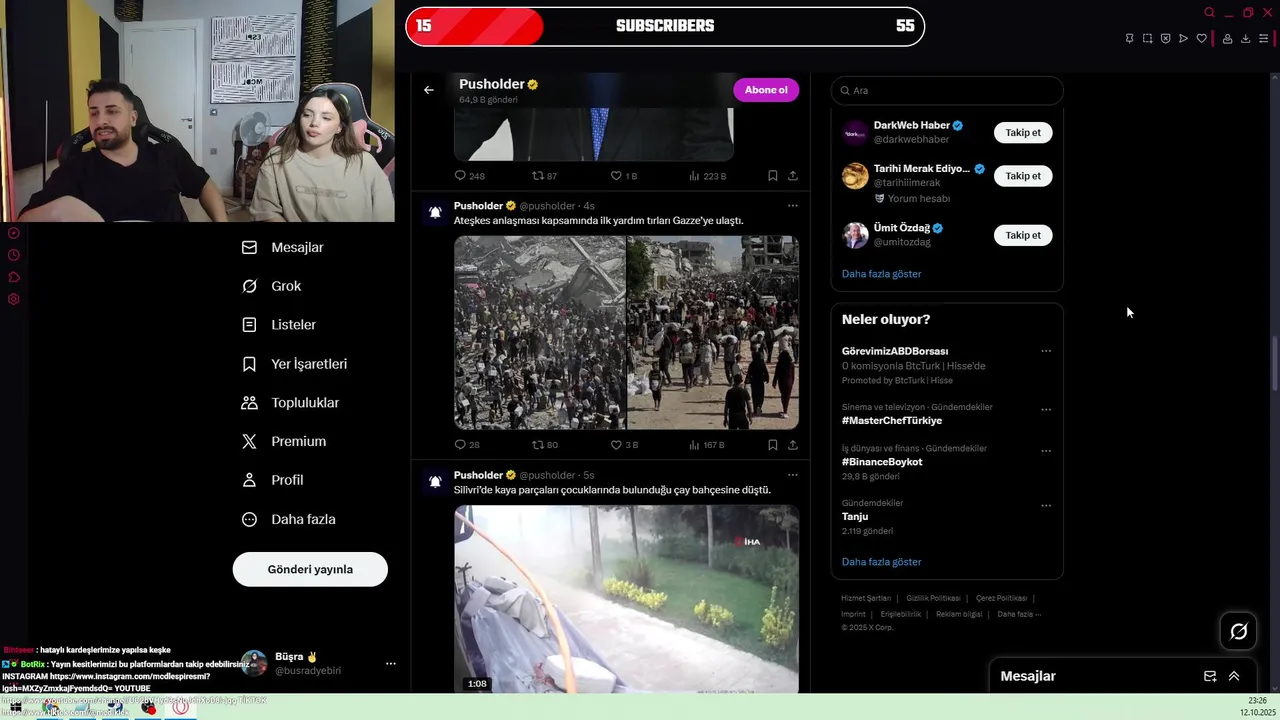The image size is (1280, 720).
Task: Open Ümit Özdağ profile
Action: pos(902,228)
